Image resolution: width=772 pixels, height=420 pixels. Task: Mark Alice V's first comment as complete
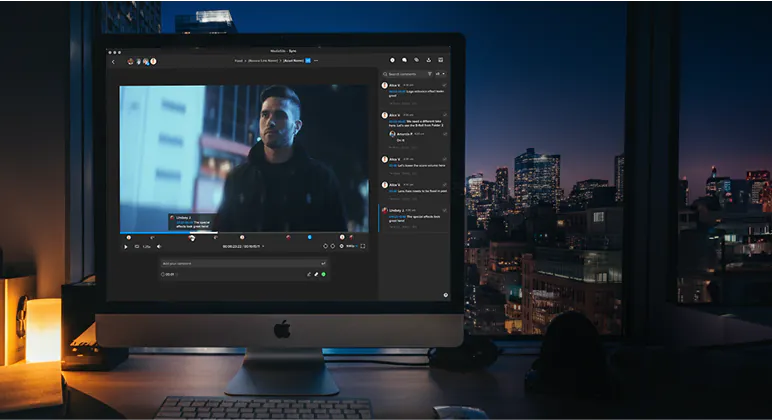445,86
